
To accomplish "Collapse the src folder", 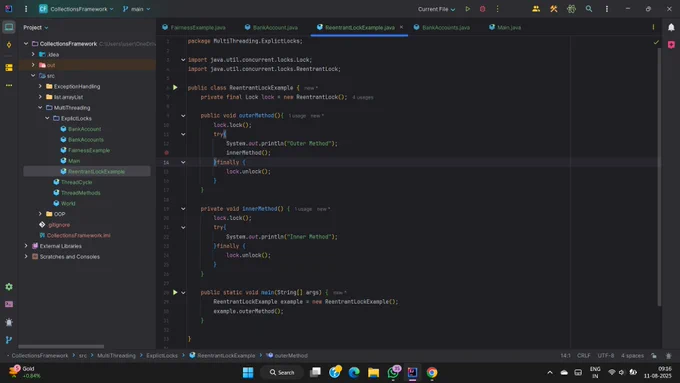I will click(33, 75).
